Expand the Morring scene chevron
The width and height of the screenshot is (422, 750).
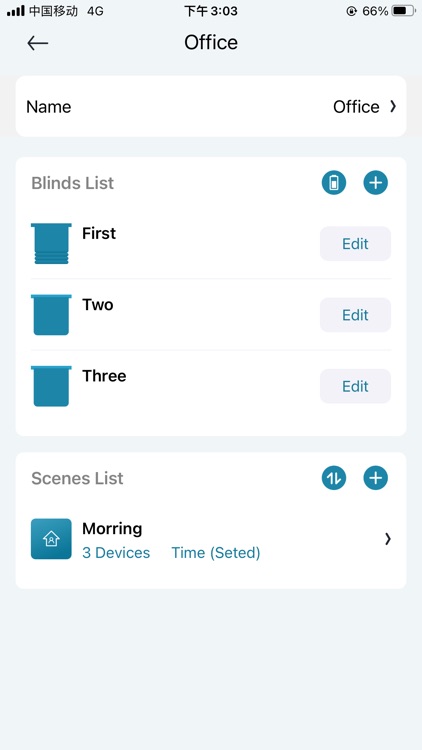[x=388, y=539]
